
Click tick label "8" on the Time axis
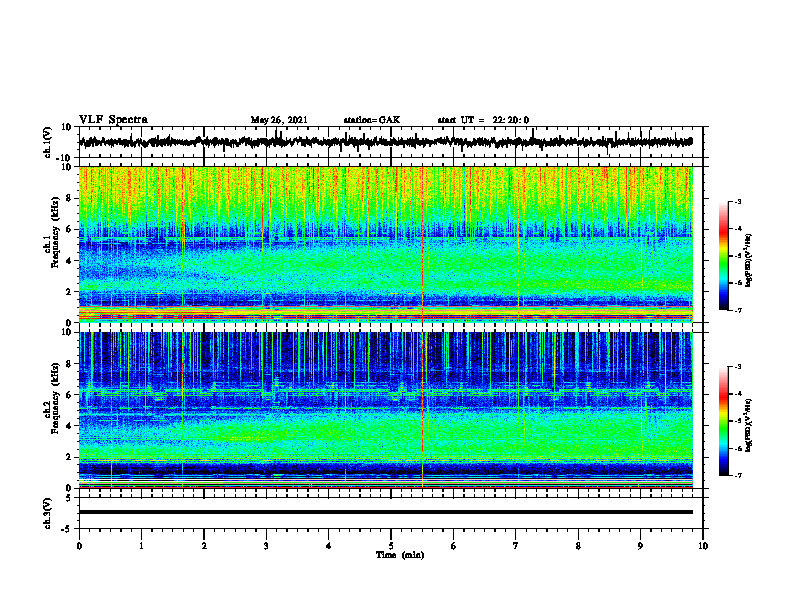tap(578, 546)
